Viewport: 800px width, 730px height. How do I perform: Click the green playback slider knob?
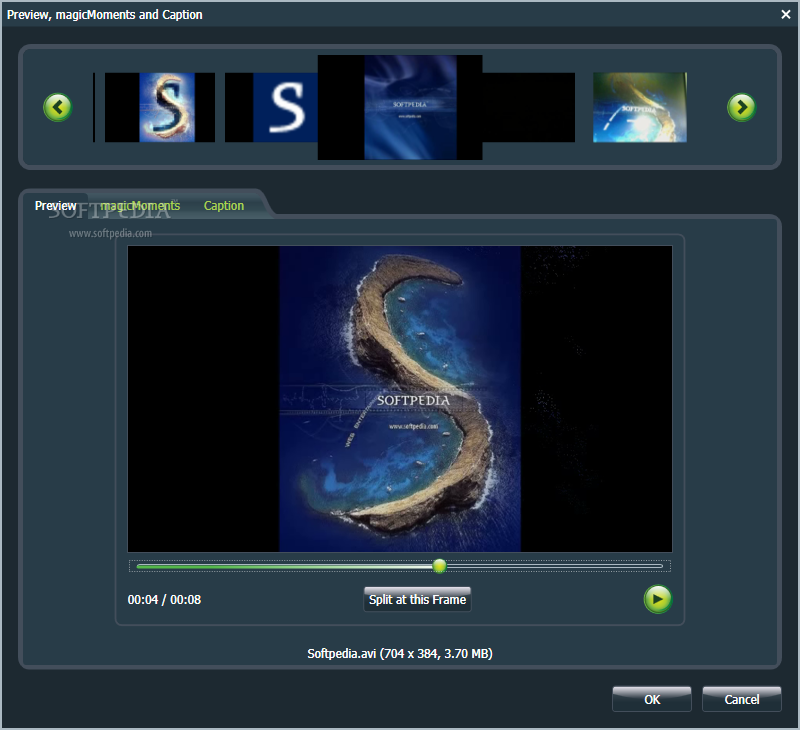(439, 566)
